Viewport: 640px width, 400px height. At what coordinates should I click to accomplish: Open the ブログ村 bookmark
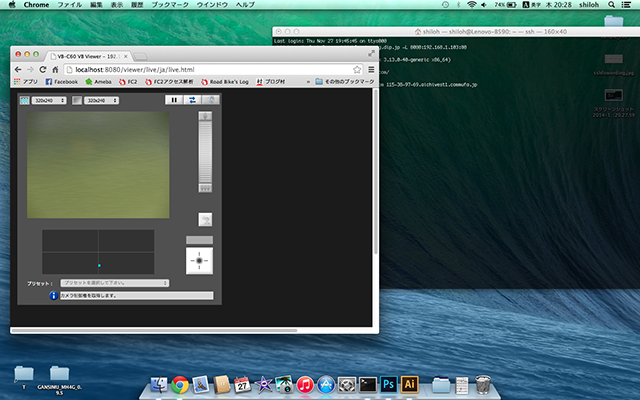pyautogui.click(x=271, y=82)
